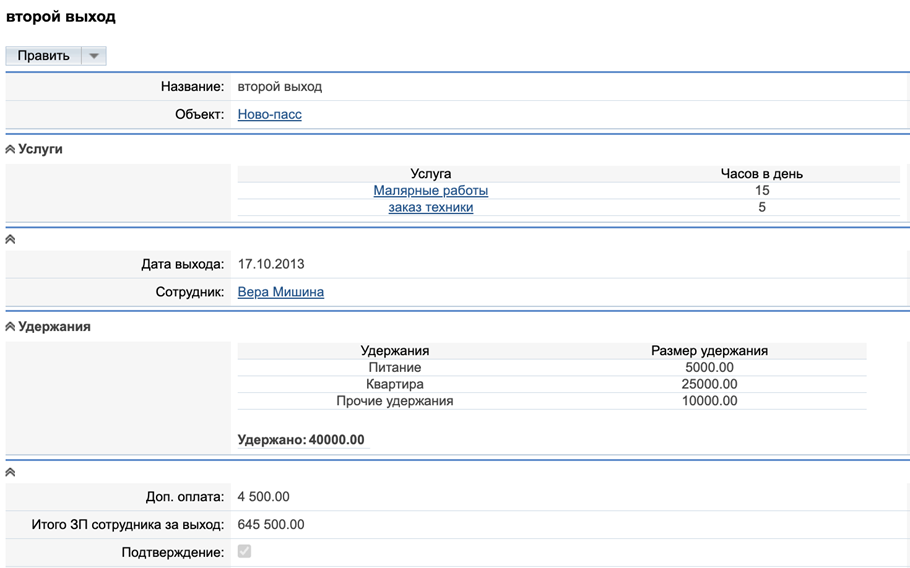910x568 pixels.
Task: Click the Удержания section title text
Action: tap(54, 327)
